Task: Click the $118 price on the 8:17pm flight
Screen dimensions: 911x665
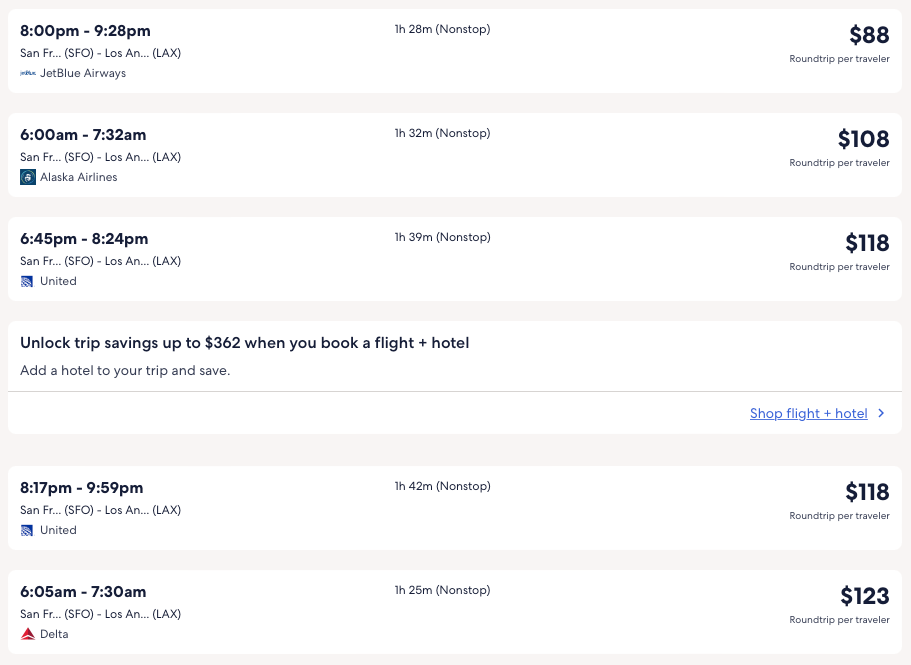Action: point(866,493)
